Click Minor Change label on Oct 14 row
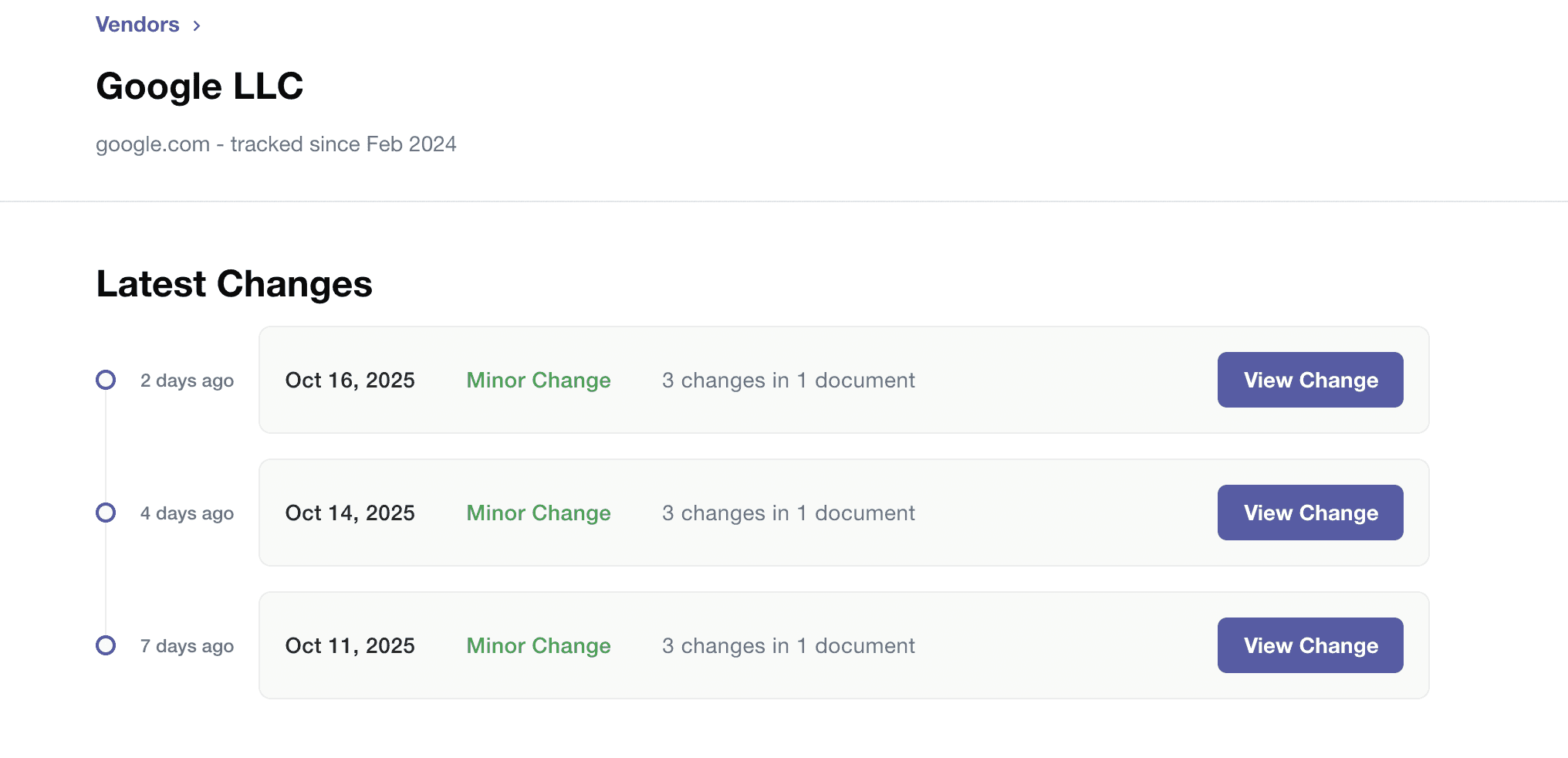The image size is (1568, 758). (x=539, y=513)
